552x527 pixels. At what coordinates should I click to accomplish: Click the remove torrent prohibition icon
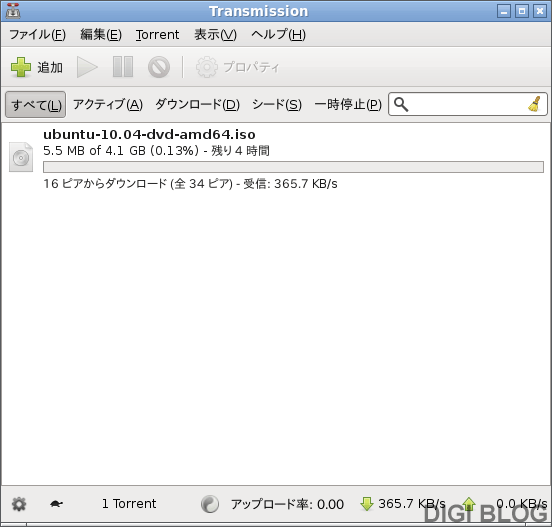[x=159, y=67]
